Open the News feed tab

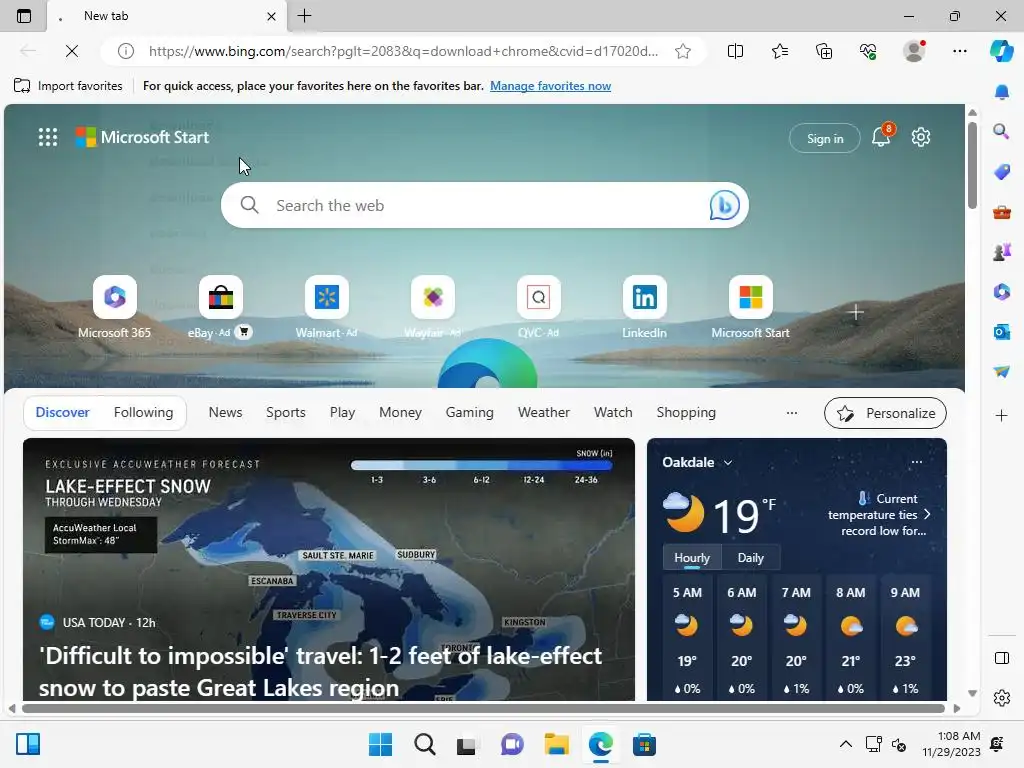pos(225,413)
